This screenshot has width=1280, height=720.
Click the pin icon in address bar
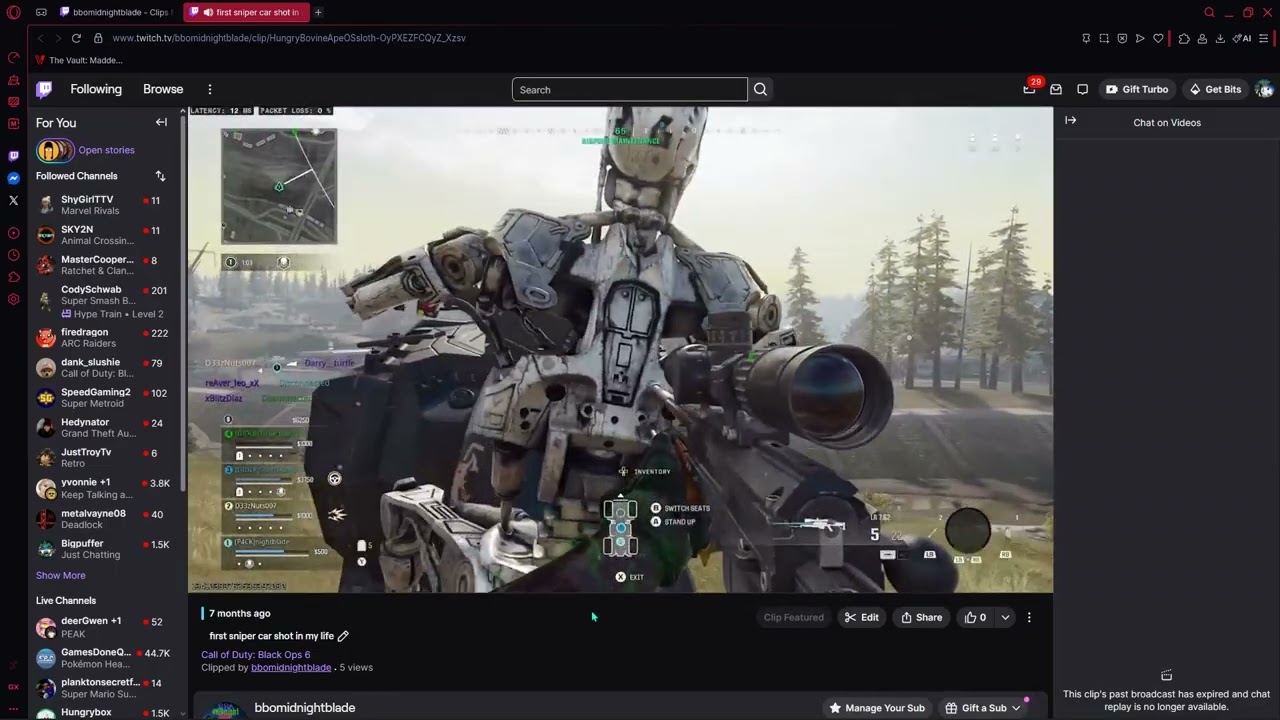pyautogui.click(x=1086, y=38)
